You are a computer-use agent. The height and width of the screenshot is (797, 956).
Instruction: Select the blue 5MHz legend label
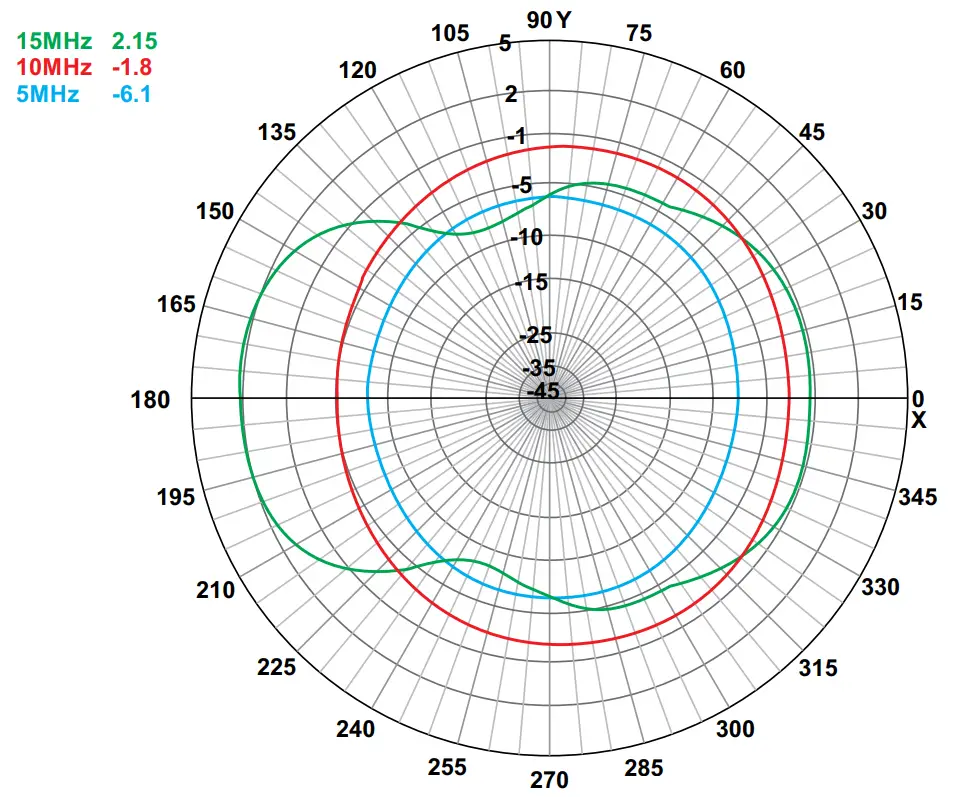(48, 94)
